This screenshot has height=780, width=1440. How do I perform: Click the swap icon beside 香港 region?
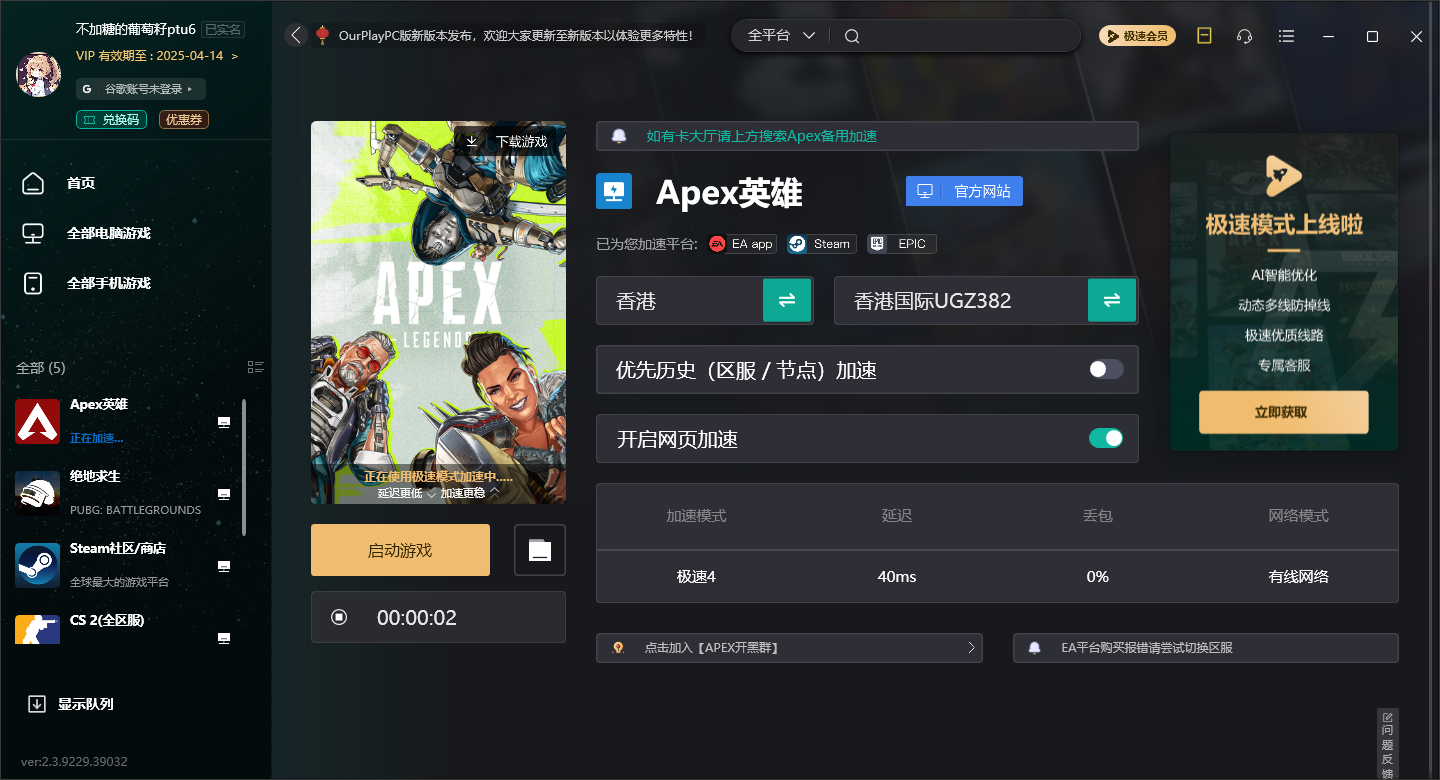(787, 300)
